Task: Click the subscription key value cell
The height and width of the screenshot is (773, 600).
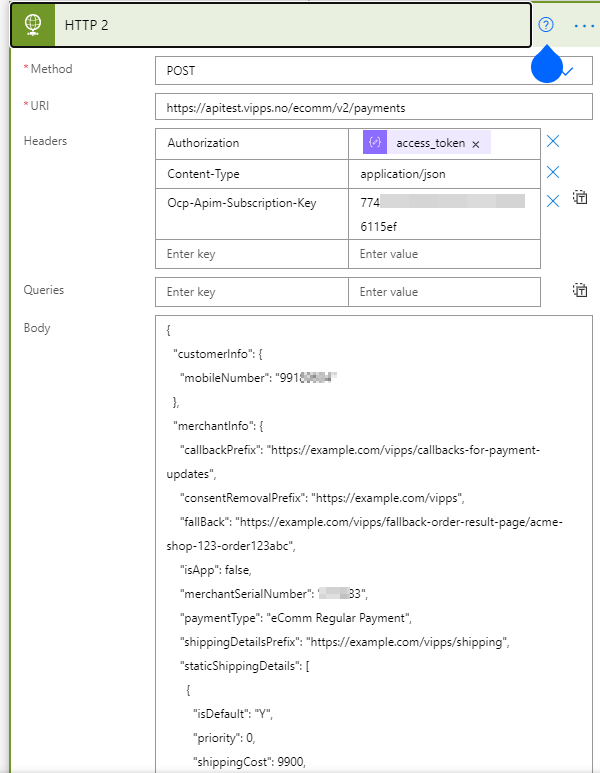Action: tap(444, 214)
